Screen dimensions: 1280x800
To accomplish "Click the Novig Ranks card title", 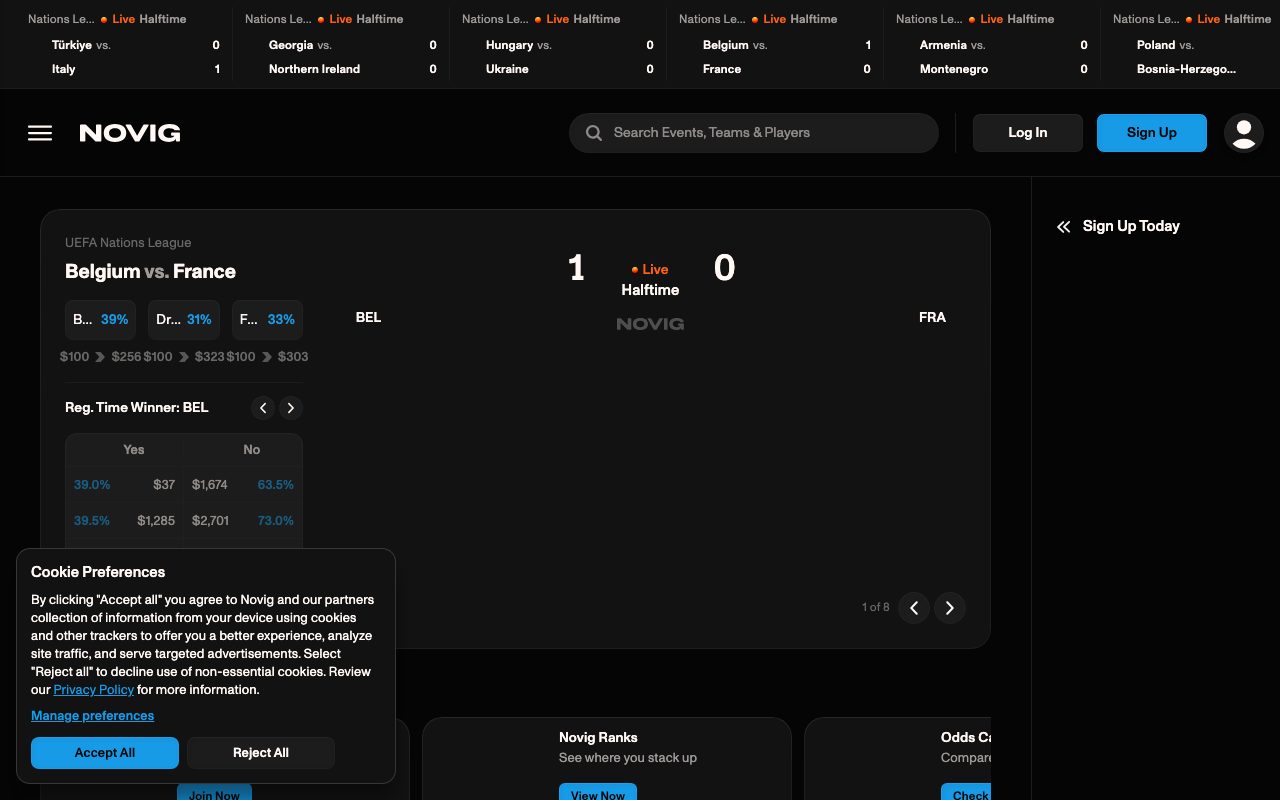I will (598, 737).
